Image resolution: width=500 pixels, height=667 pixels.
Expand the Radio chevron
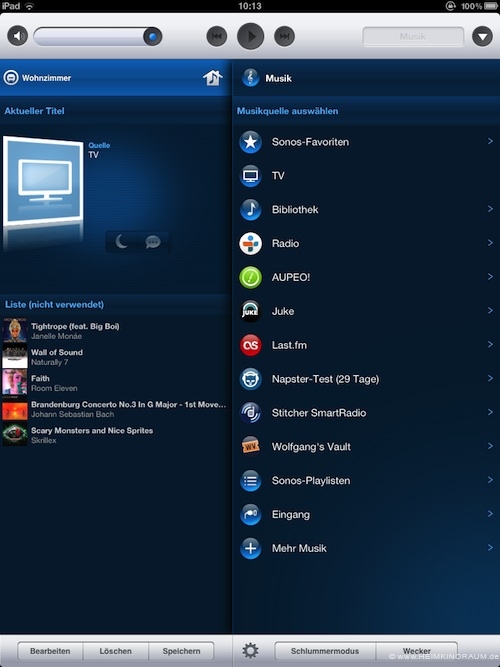pos(490,242)
